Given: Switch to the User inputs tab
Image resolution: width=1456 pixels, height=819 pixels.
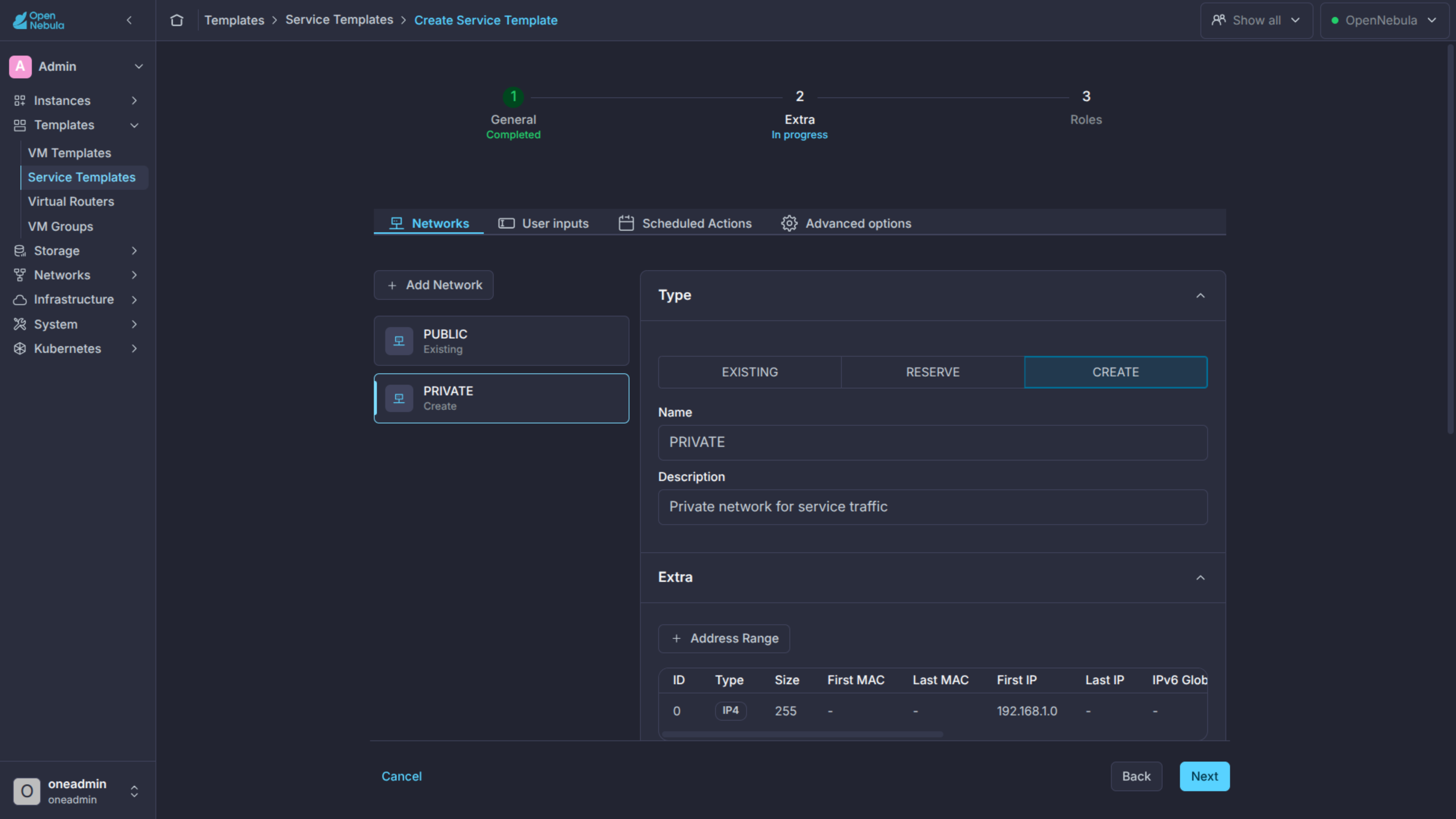Looking at the screenshot, I should 543,223.
